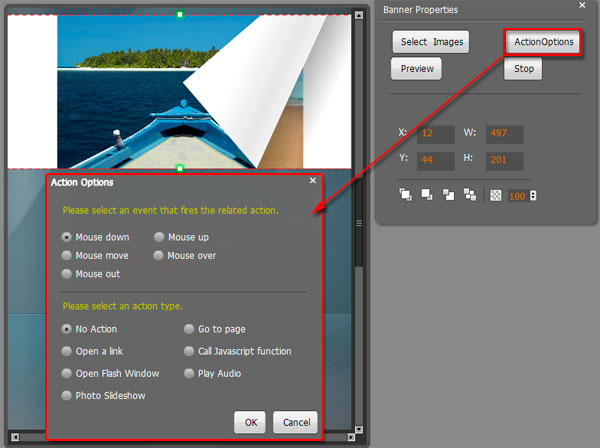Select the Mouse up event option

pyautogui.click(x=159, y=237)
